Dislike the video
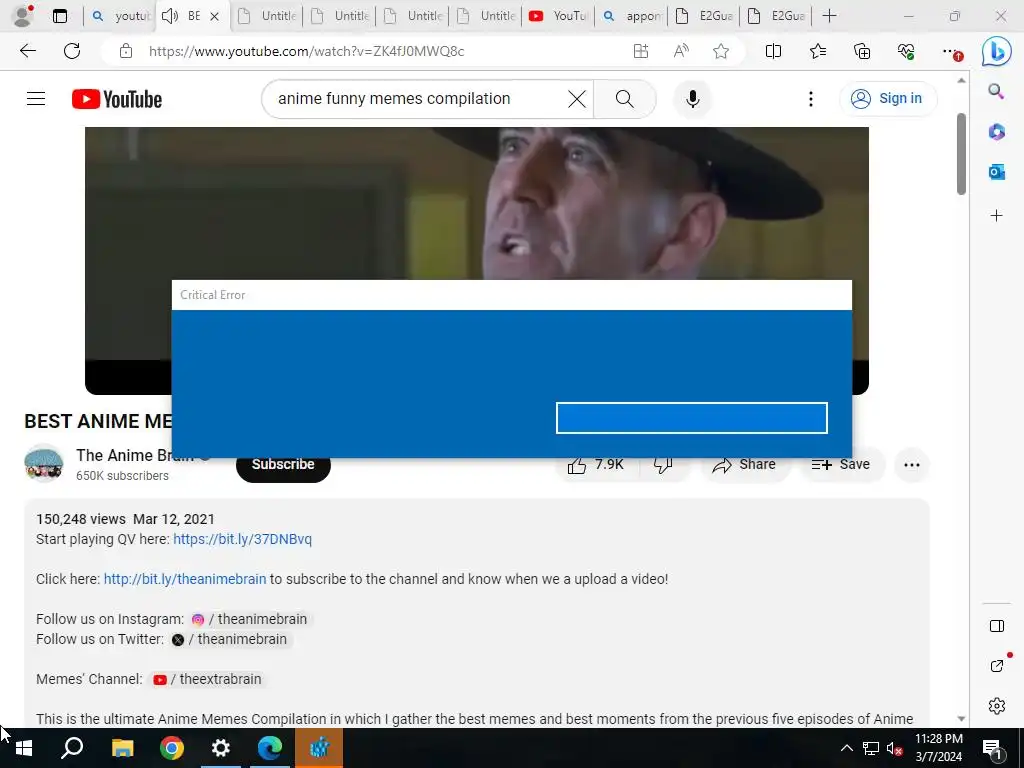This screenshot has height=768, width=1024. (663, 465)
